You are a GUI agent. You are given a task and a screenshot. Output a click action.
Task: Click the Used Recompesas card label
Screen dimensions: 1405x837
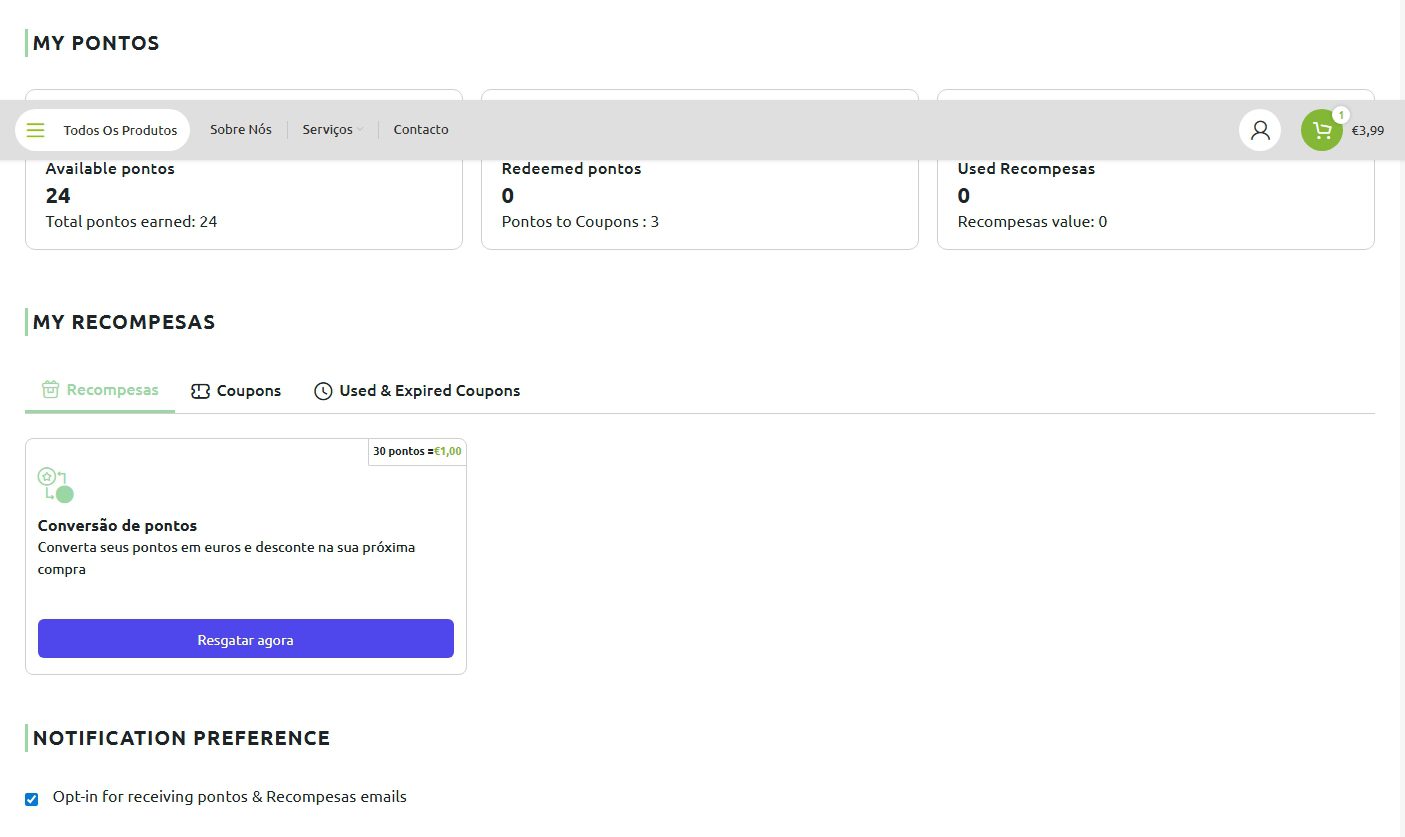[1026, 169]
